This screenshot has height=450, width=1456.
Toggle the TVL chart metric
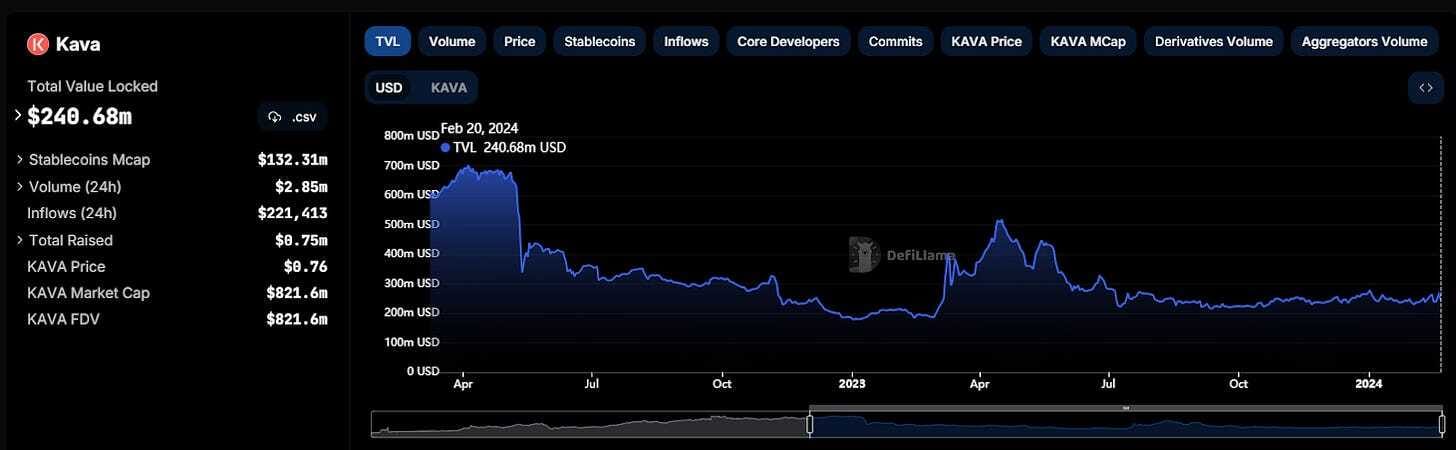pyautogui.click(x=386, y=42)
